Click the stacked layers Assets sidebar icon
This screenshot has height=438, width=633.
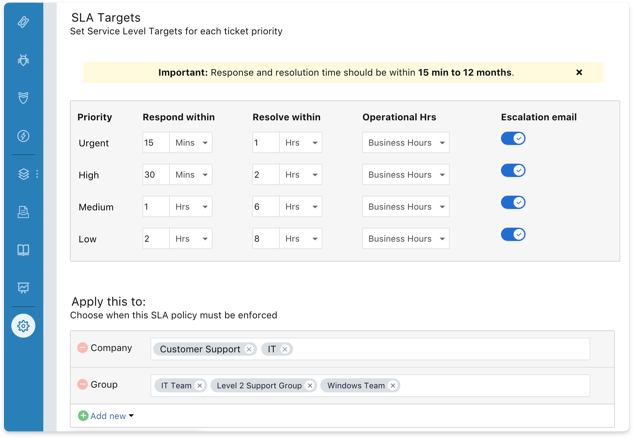[23, 174]
